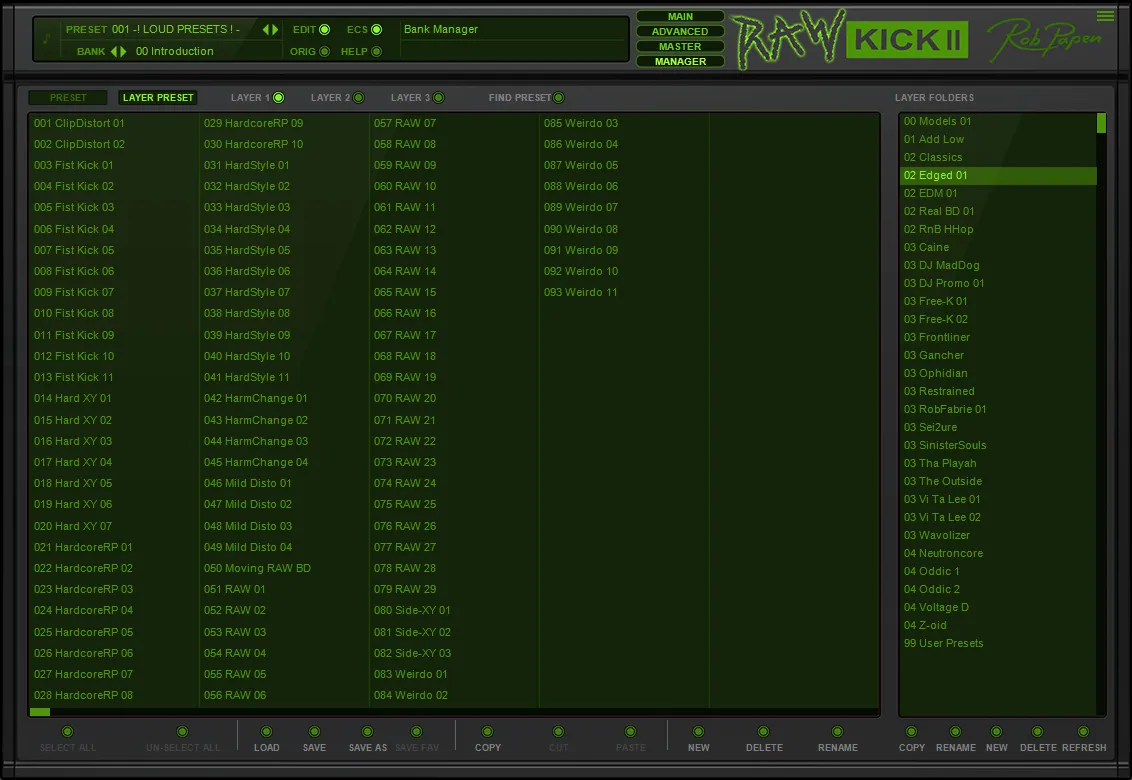Screen dimensions: 1132x780
Task: Switch to the MASTER page
Action: [x=680, y=46]
